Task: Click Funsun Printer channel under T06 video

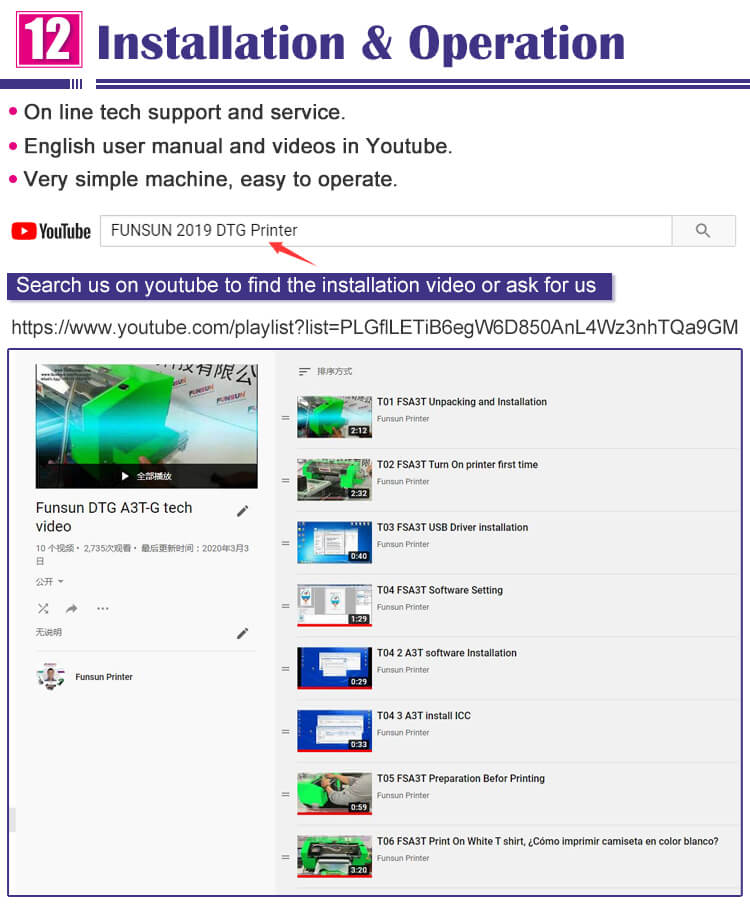Action: tap(403, 858)
